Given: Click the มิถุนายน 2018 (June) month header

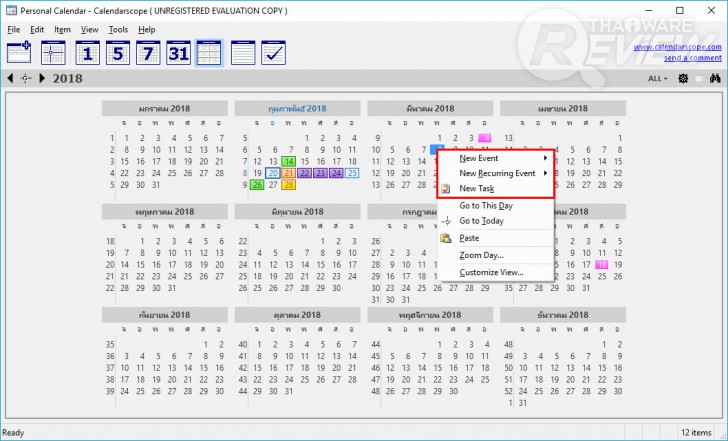Looking at the screenshot, I should pos(297,212).
